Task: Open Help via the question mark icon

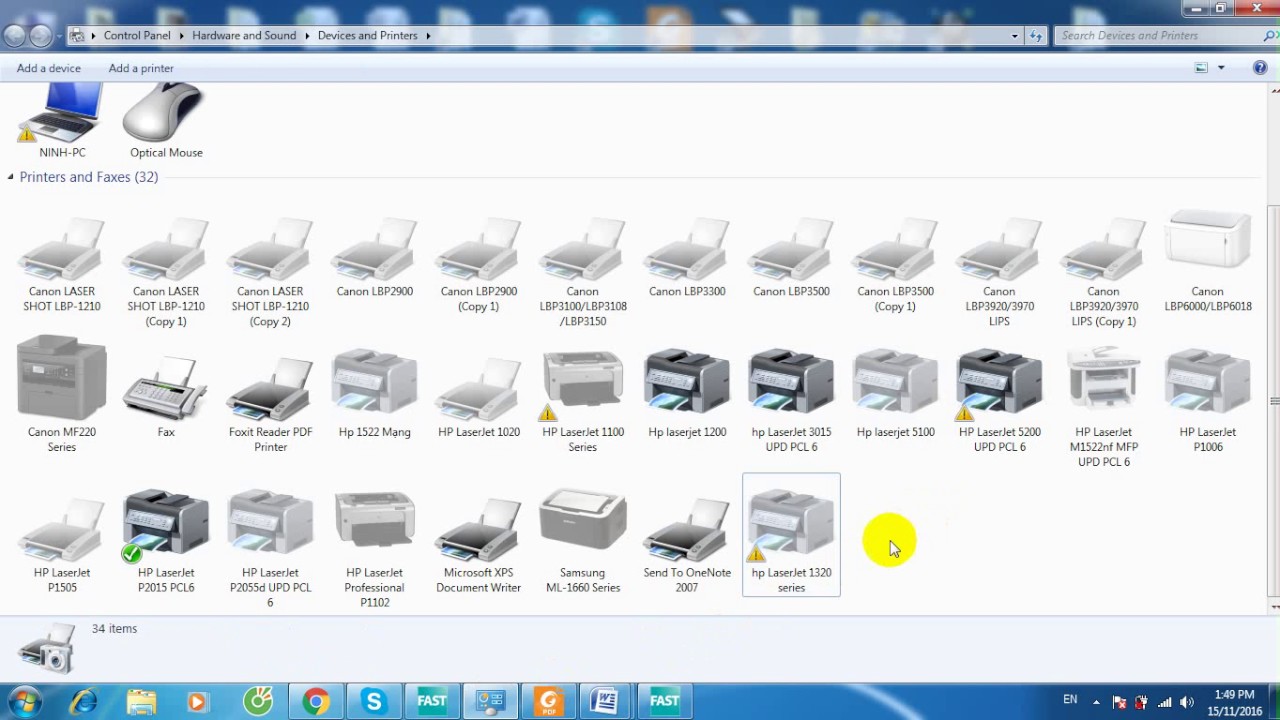Action: coord(1259,67)
